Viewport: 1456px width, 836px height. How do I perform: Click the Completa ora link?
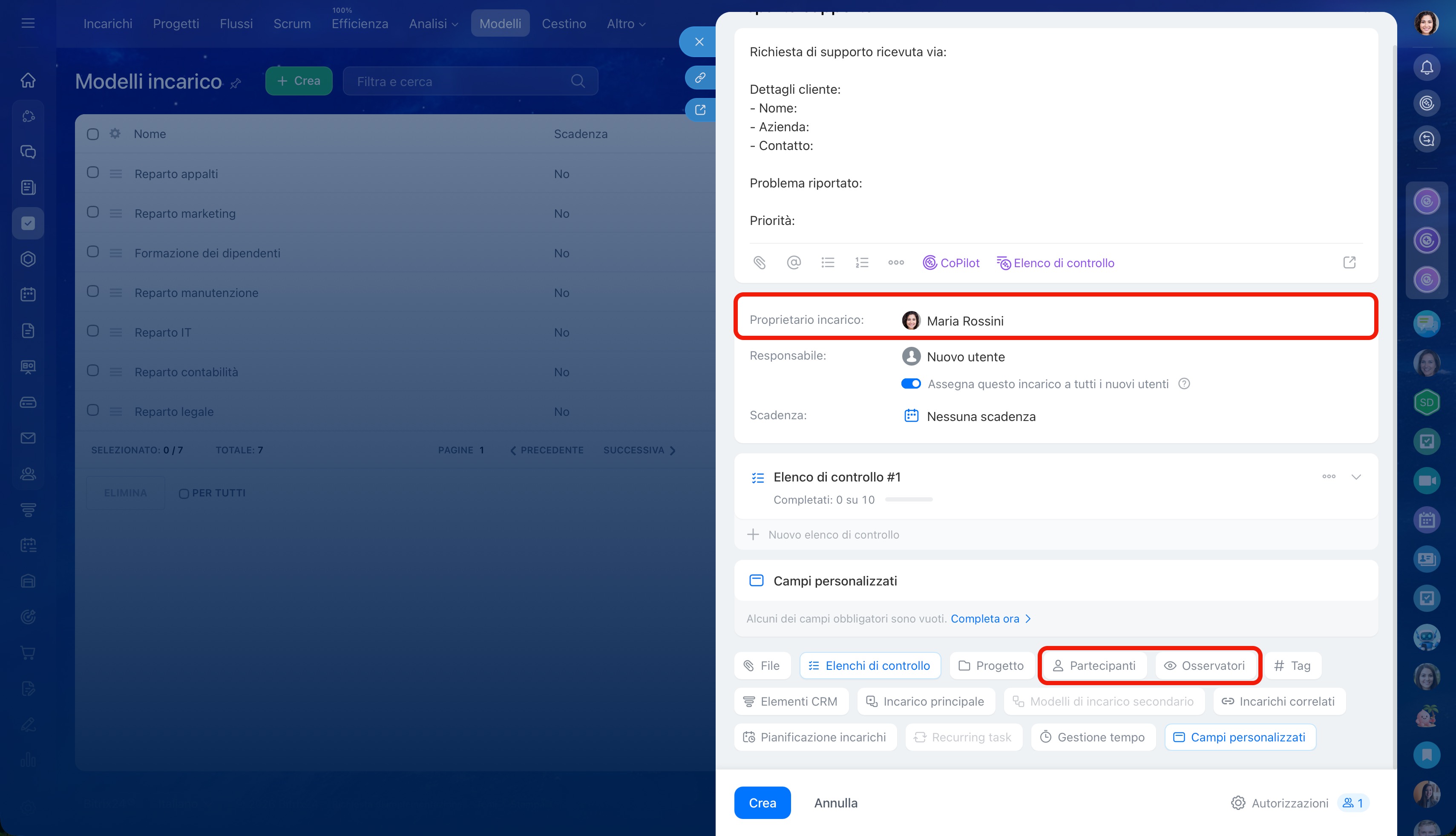coord(985,618)
